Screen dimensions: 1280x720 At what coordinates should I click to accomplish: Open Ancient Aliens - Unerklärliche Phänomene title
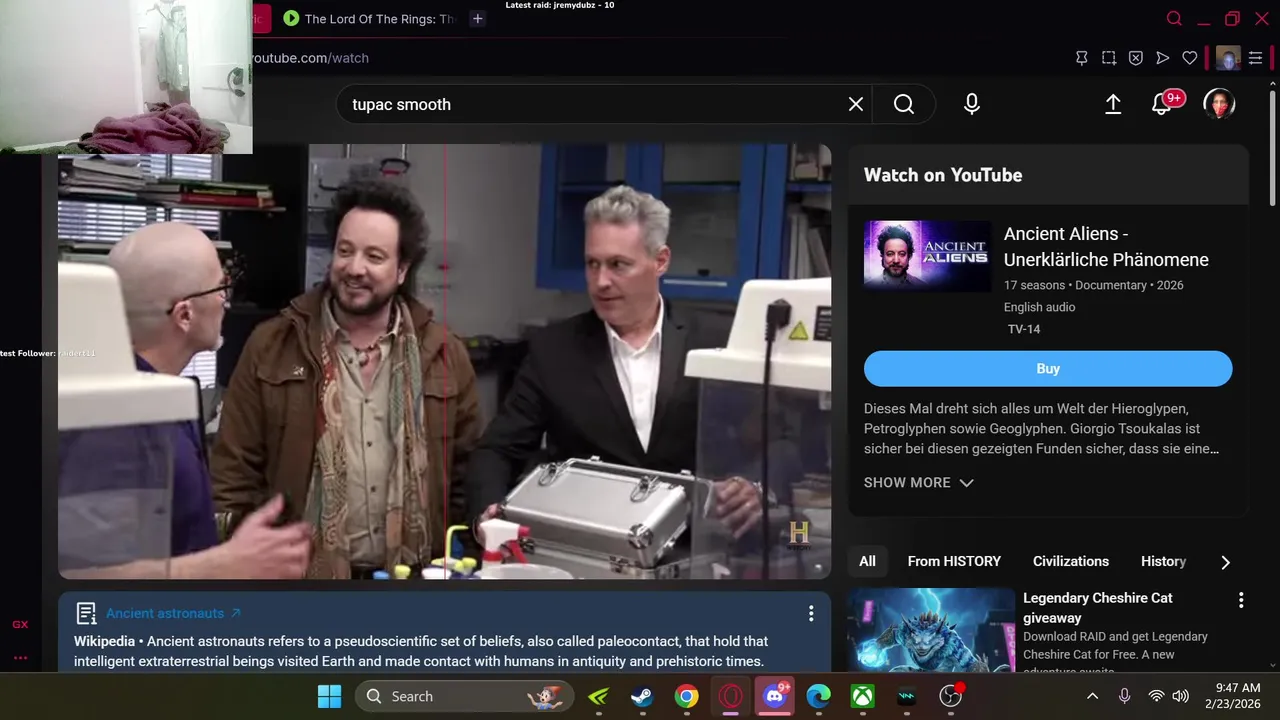click(x=1106, y=246)
